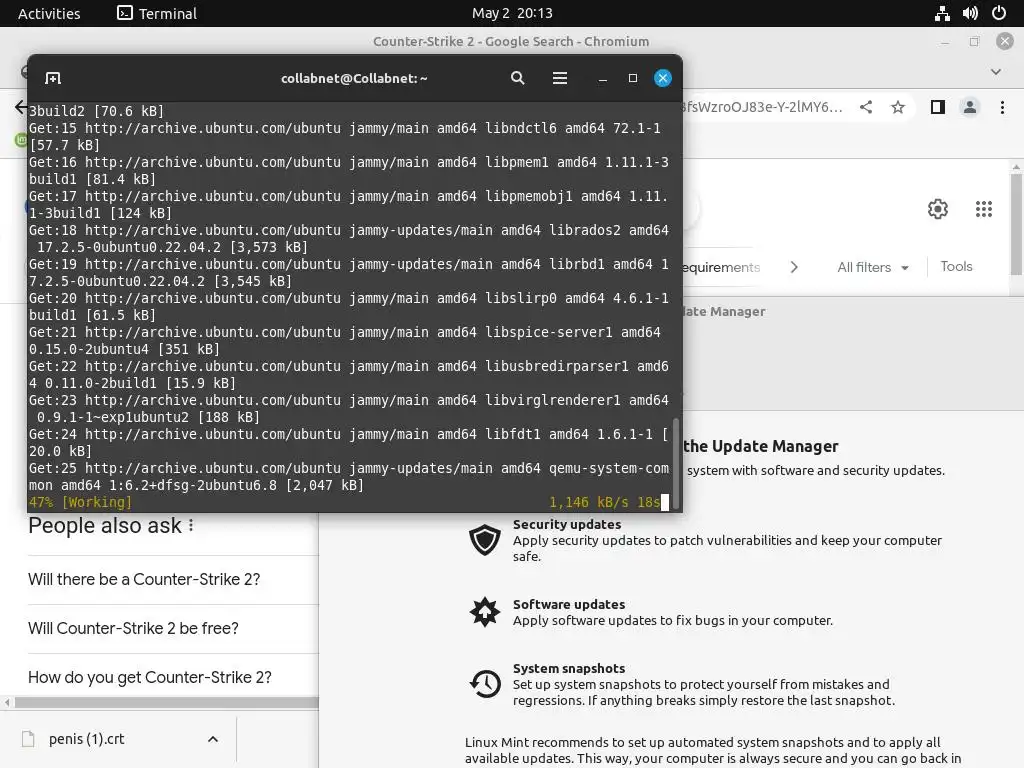This screenshot has height=768, width=1024.
Task: Open new tab icon in Terminal header
Action: 53,78
